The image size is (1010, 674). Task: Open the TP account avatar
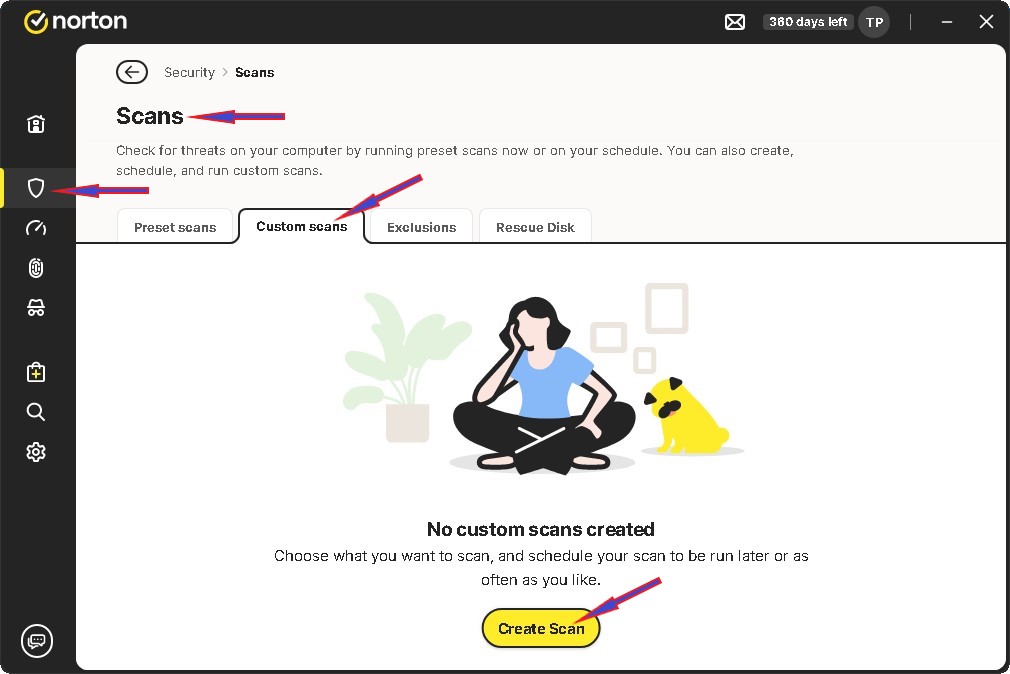[x=874, y=21]
